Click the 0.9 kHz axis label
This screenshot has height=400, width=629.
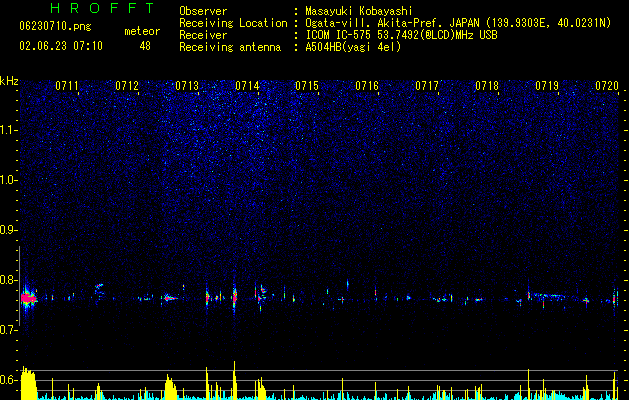coord(9,230)
